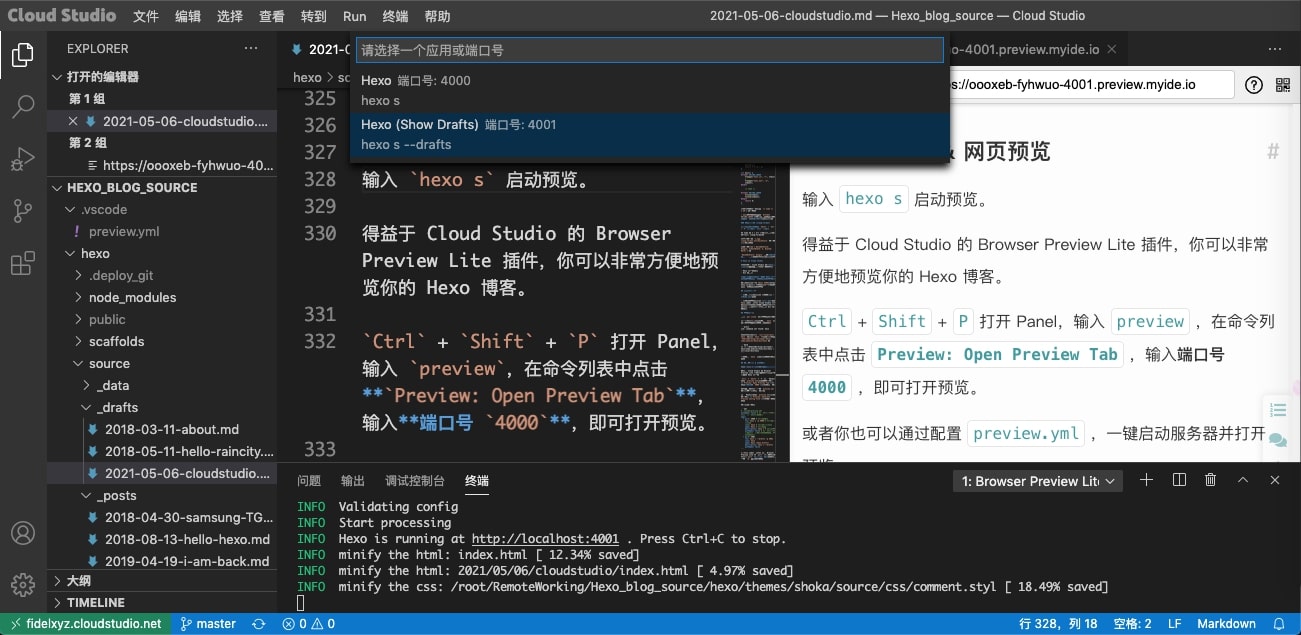
Task: Open the 编辑 menu
Action: coord(188,16)
